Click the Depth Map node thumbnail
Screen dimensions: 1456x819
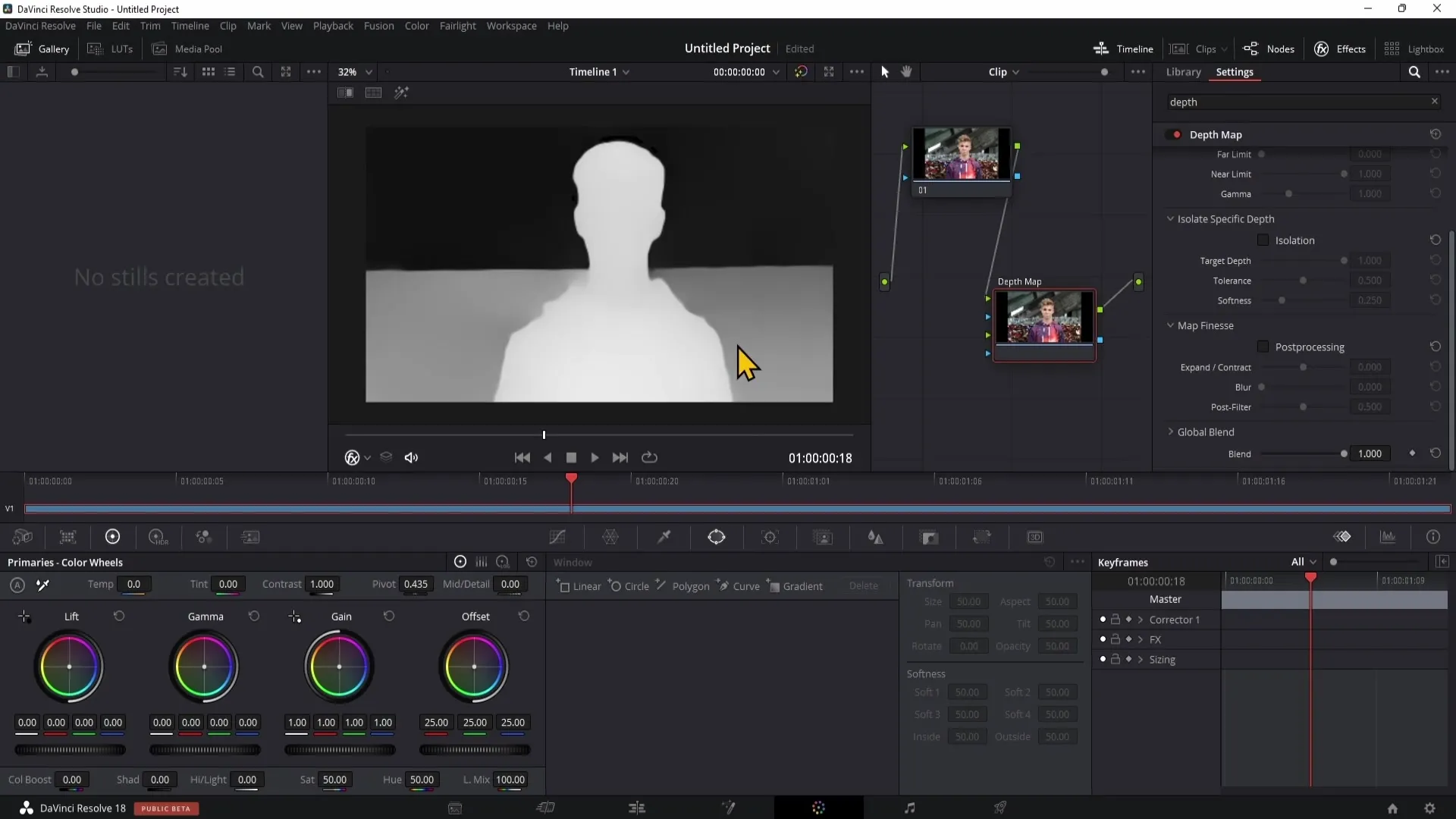pos(1044,317)
